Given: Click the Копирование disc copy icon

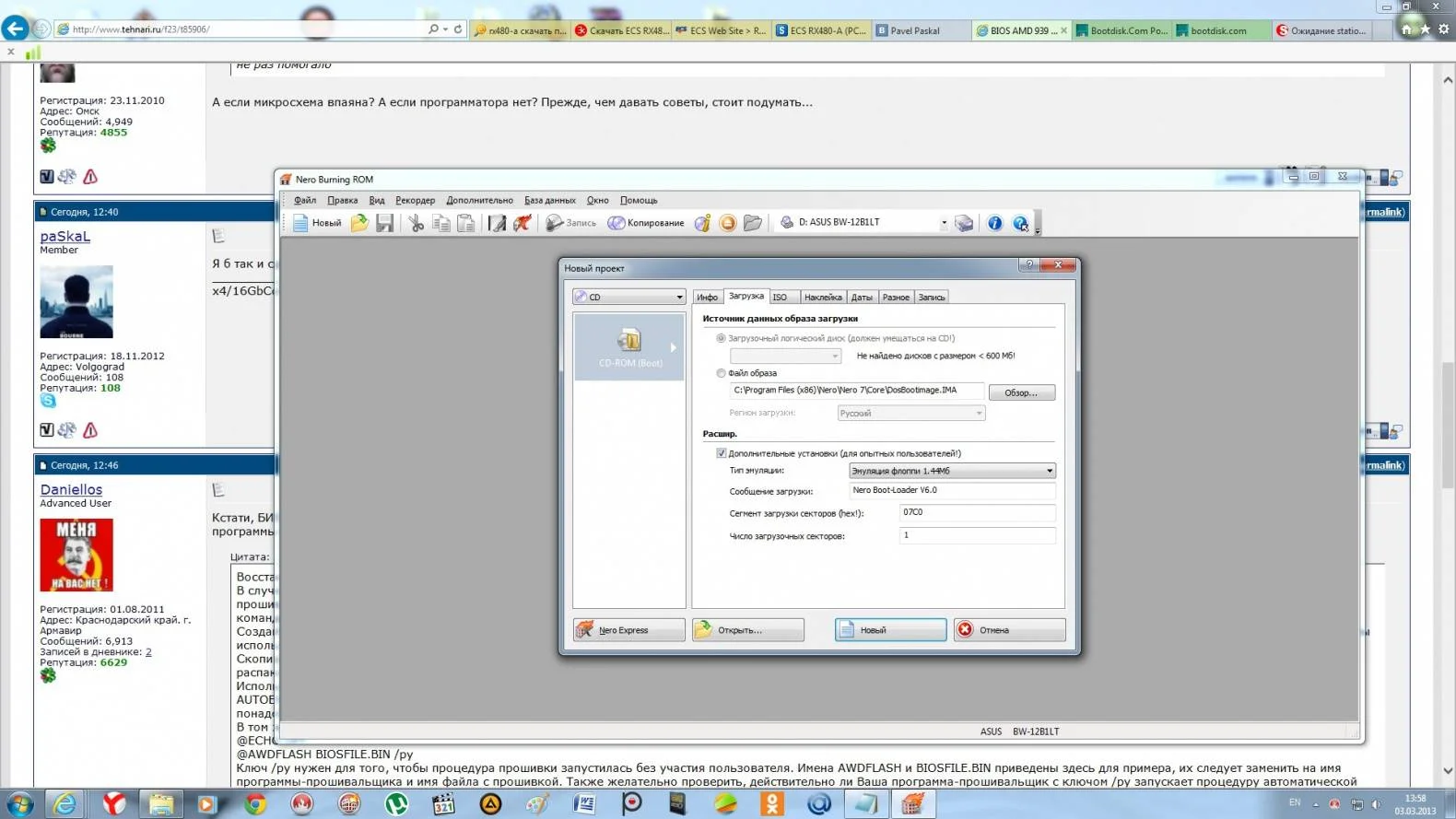Looking at the screenshot, I should tap(616, 223).
